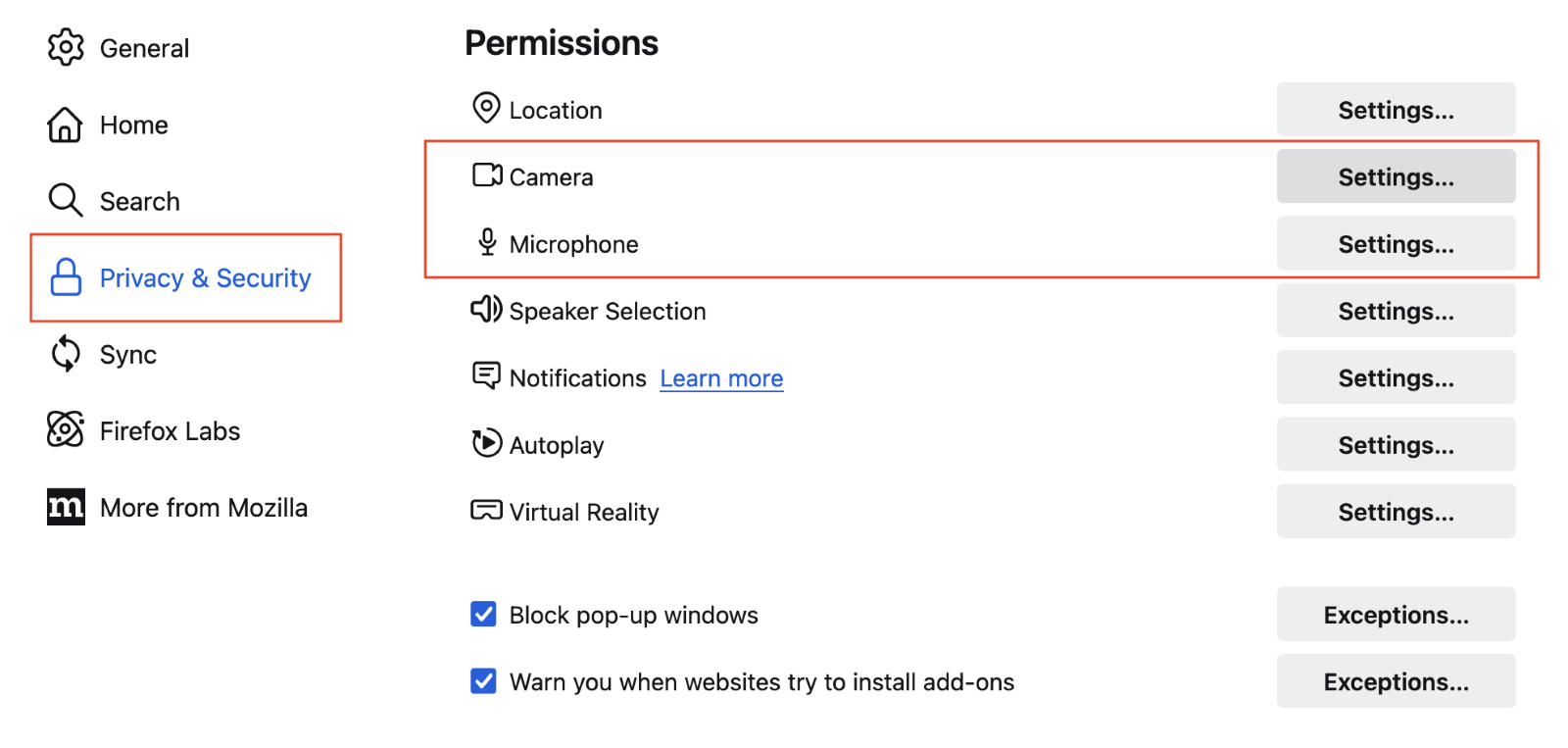
Task: Select More from Mozilla in sidebar
Action: [x=204, y=508]
